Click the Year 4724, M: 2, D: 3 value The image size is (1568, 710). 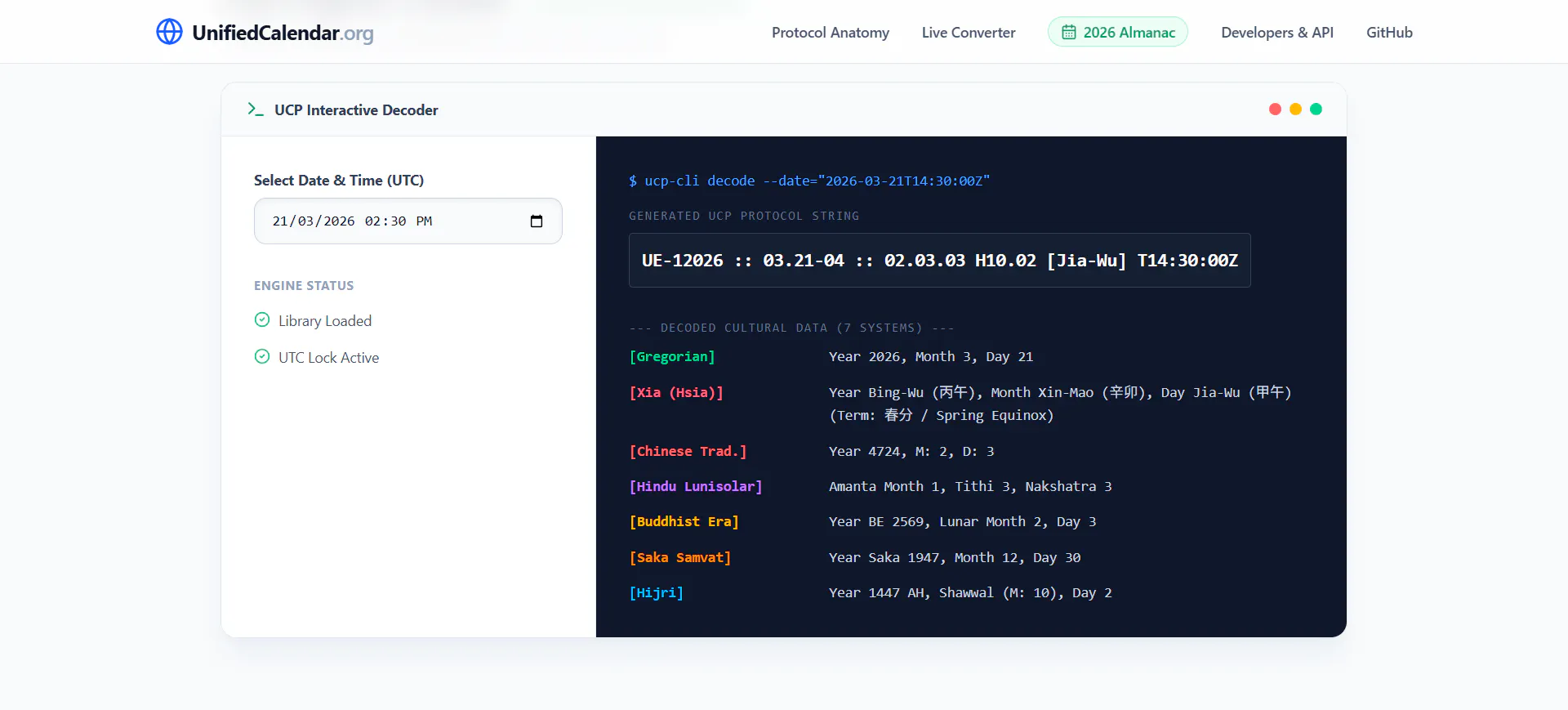tap(911, 451)
